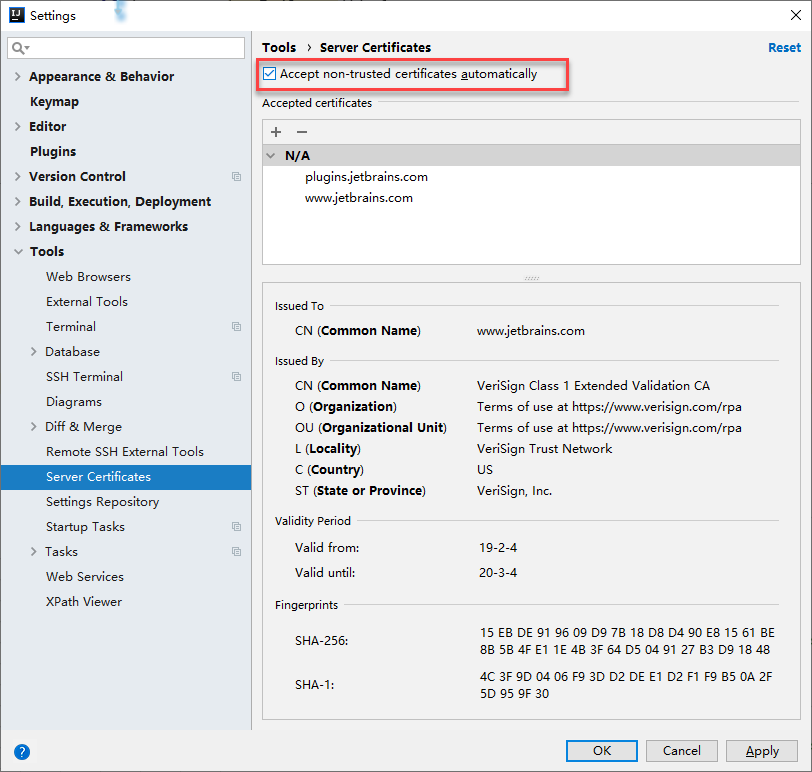This screenshot has height=772, width=812.
Task: Select Server Certificates in the tree
Action: pyautogui.click(x=126, y=477)
